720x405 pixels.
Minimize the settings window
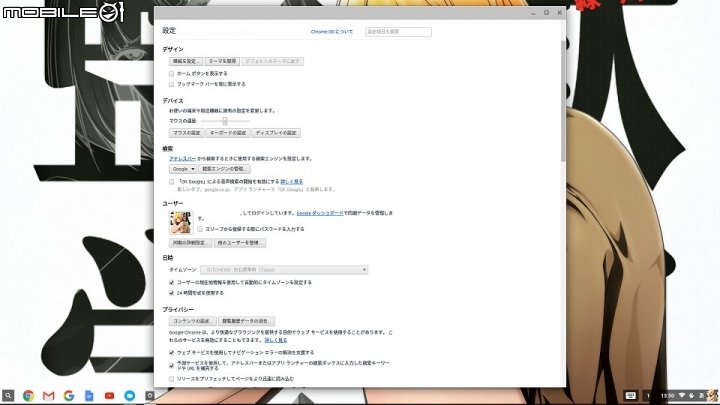click(x=533, y=13)
